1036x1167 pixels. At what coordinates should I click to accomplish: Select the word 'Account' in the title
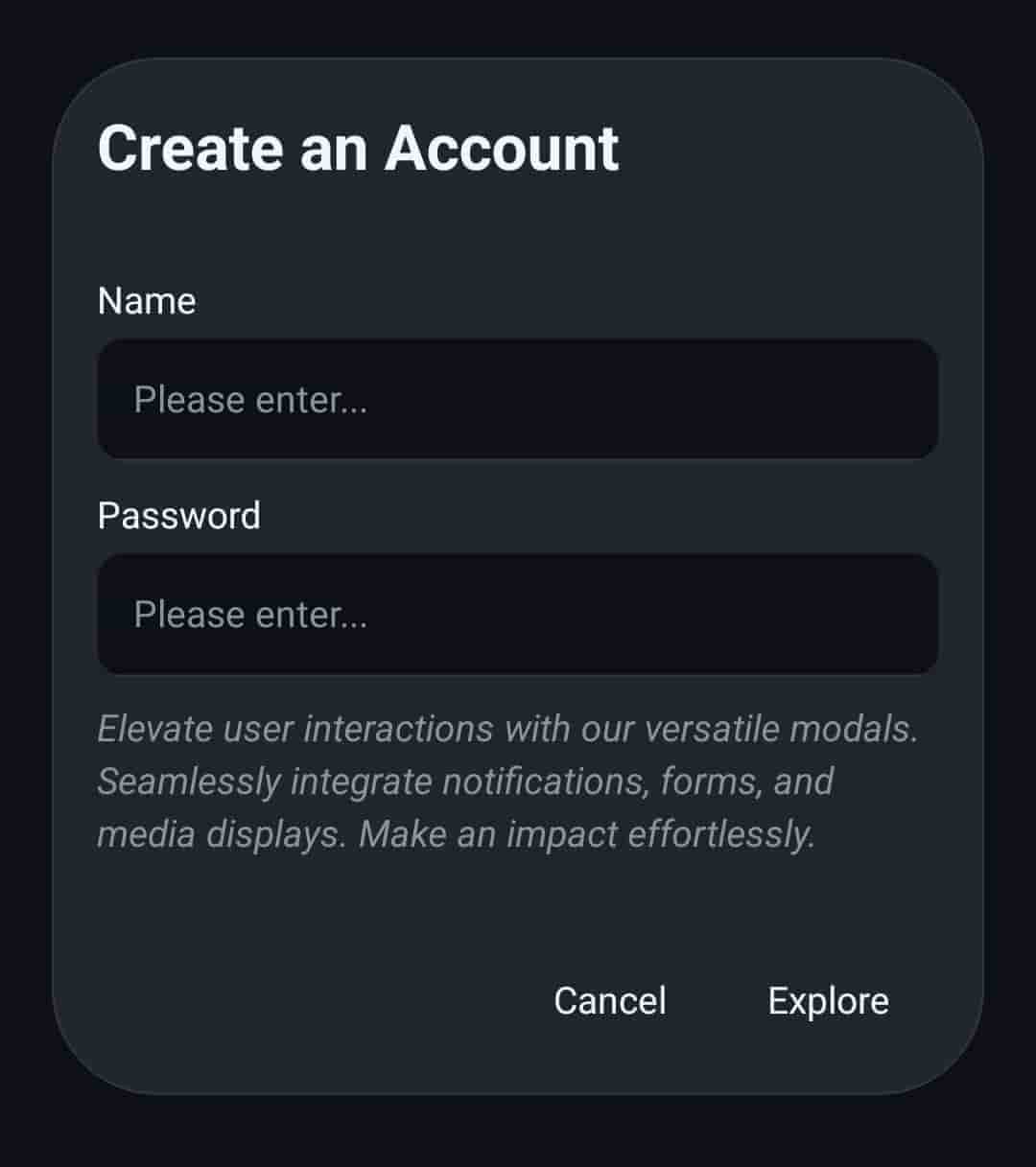coord(502,149)
